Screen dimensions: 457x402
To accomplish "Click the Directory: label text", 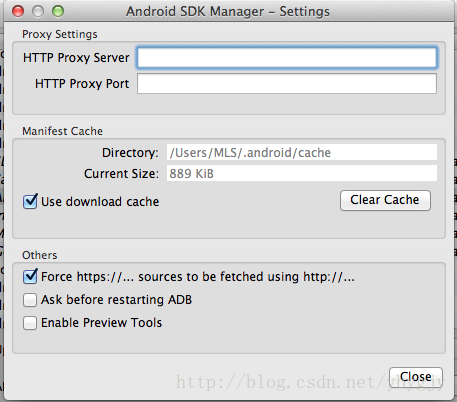I will pyautogui.click(x=130, y=153).
